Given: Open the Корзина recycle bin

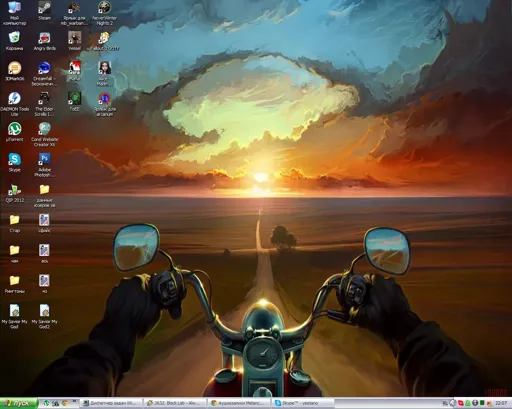Looking at the screenshot, I should click(x=14, y=41).
